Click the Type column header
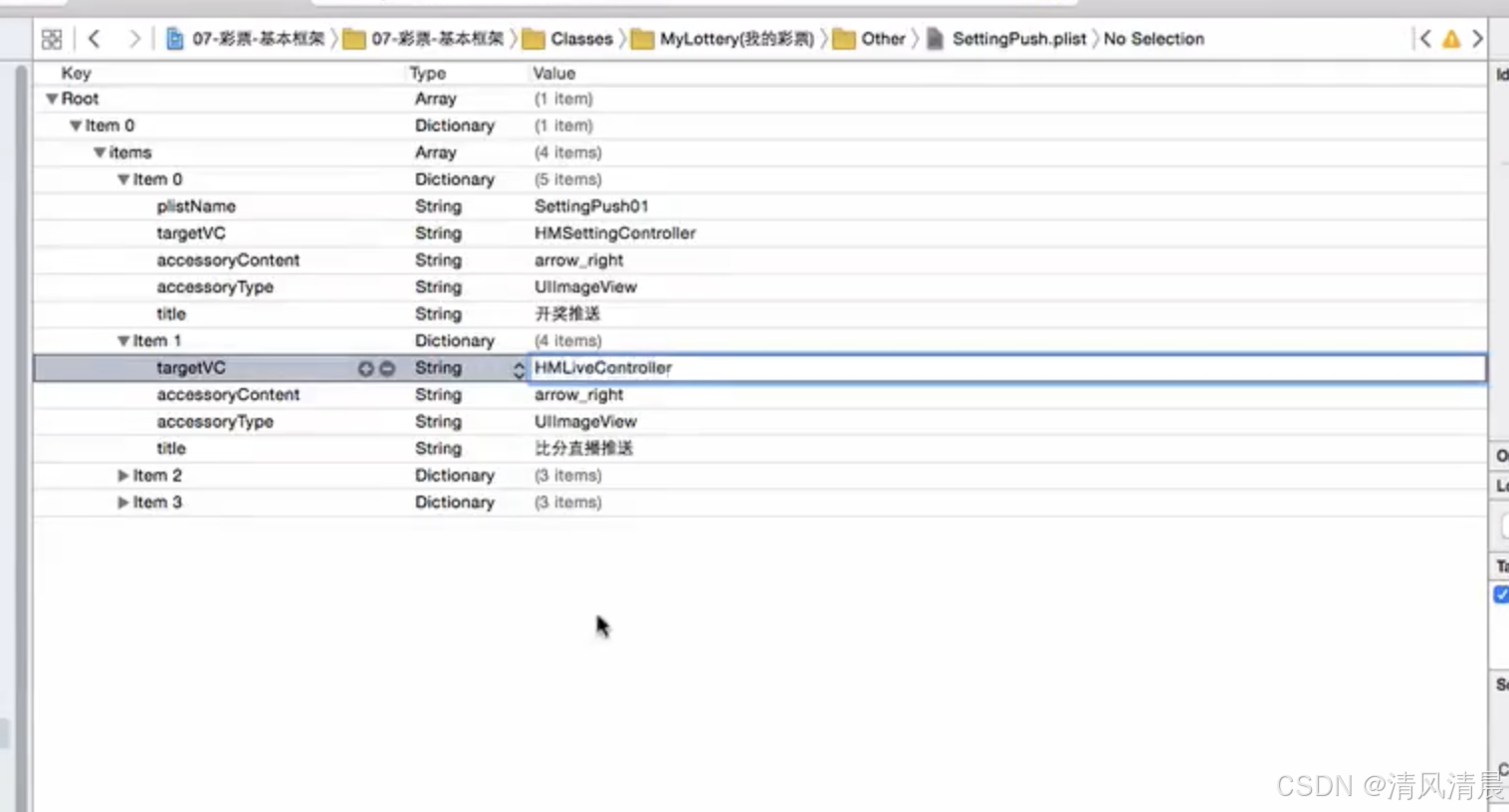1509x812 pixels. click(428, 73)
